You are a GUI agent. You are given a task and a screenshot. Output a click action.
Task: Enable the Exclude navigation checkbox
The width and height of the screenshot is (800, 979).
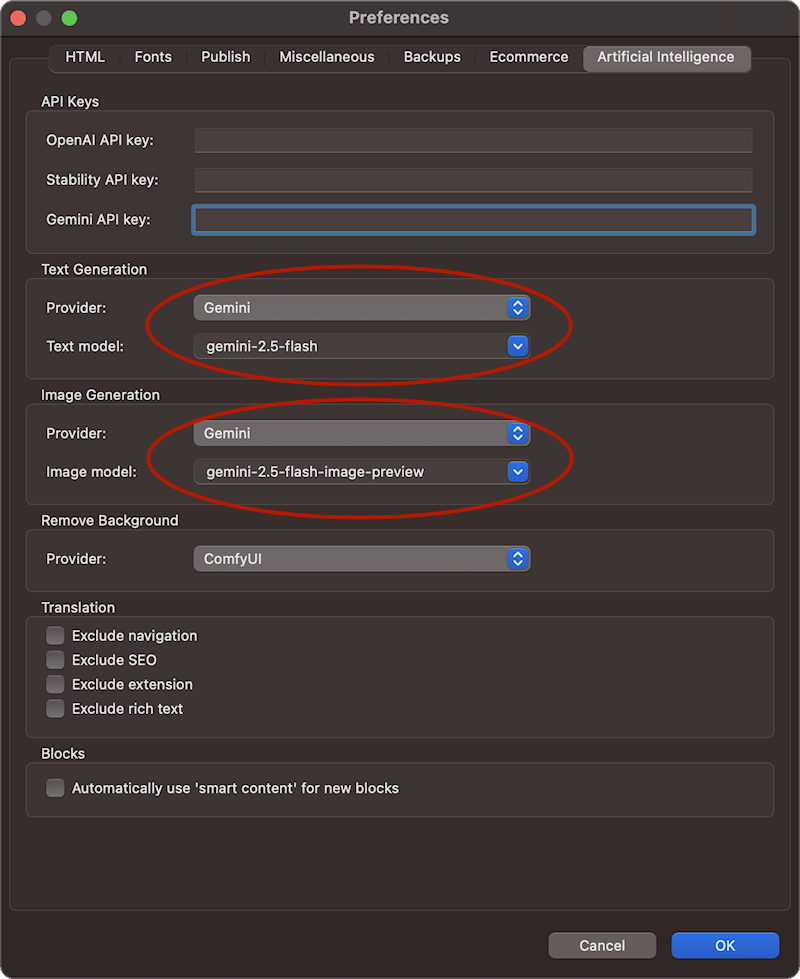click(x=56, y=636)
